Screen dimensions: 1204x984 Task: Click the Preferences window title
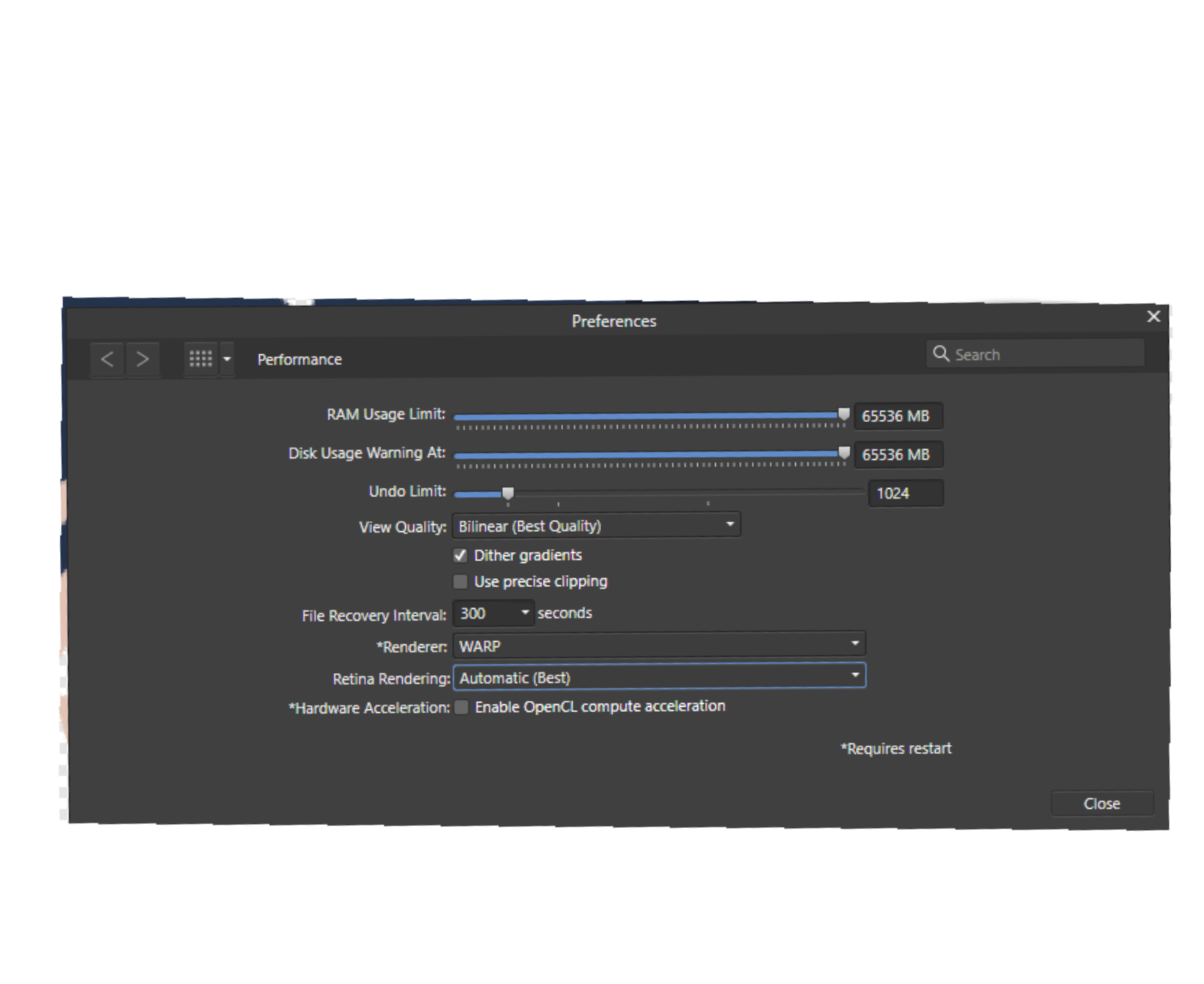pyautogui.click(x=614, y=321)
